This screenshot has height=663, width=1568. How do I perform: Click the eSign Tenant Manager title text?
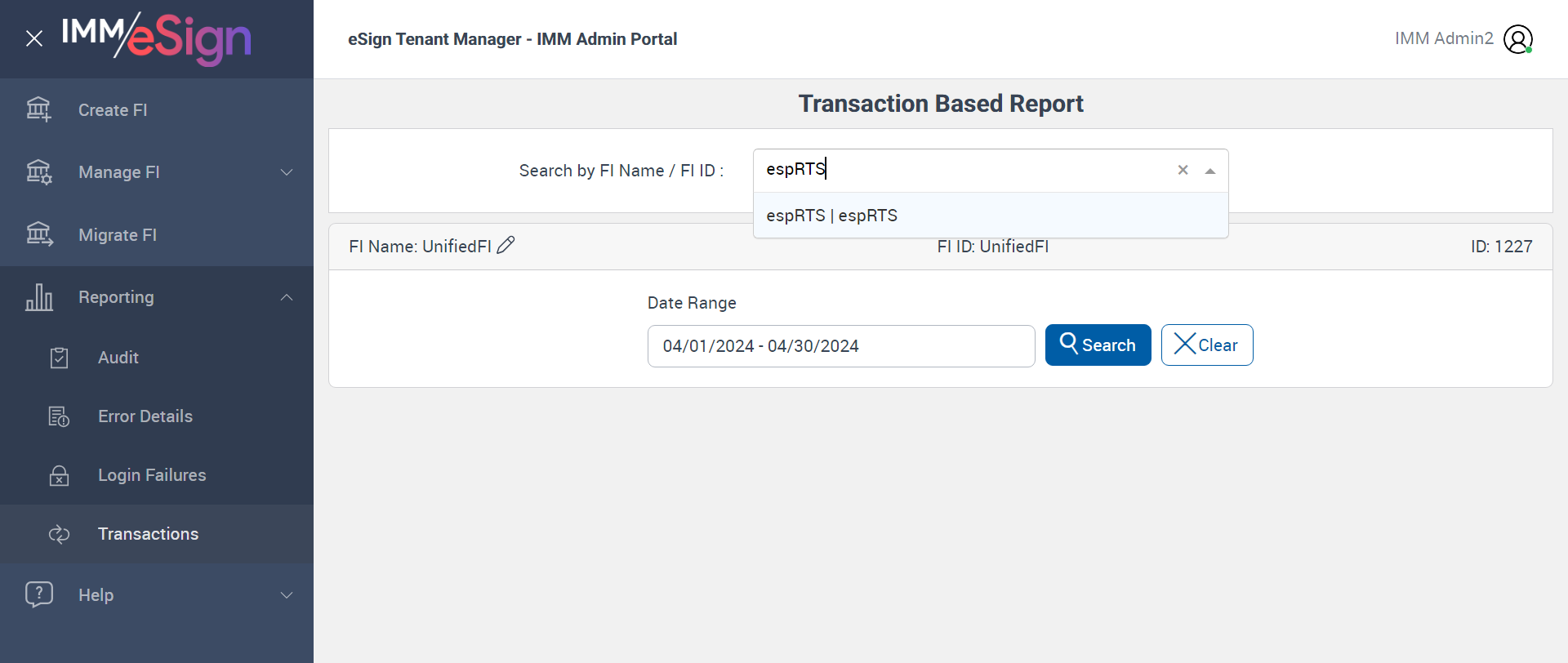click(x=512, y=39)
